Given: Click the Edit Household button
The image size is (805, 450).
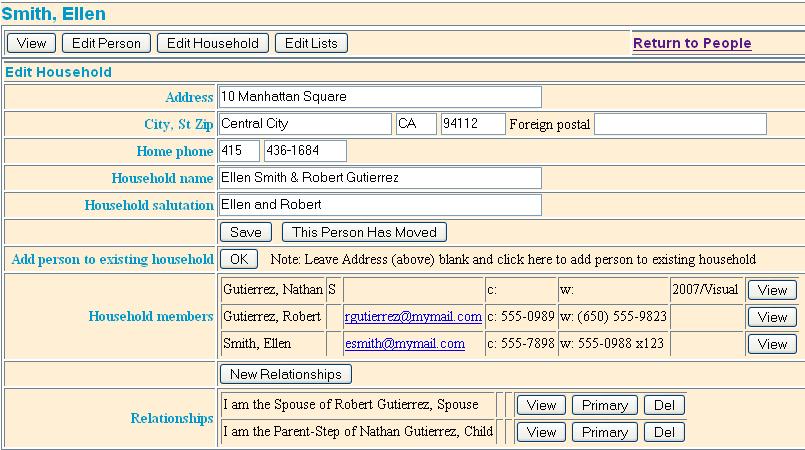Looking at the screenshot, I should (x=212, y=43).
